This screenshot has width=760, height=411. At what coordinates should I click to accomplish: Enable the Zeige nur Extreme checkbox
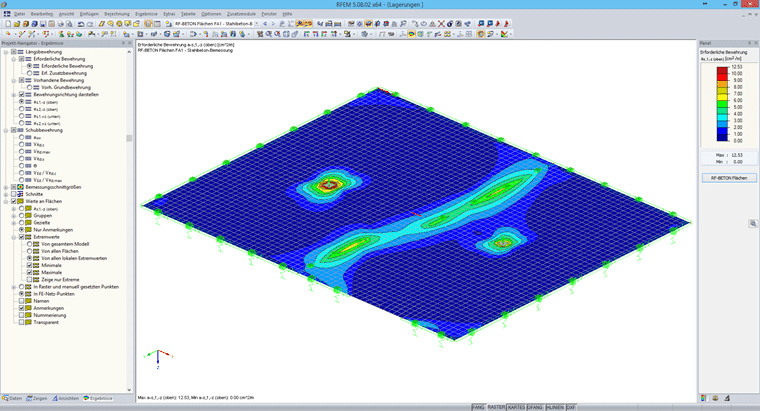30,280
